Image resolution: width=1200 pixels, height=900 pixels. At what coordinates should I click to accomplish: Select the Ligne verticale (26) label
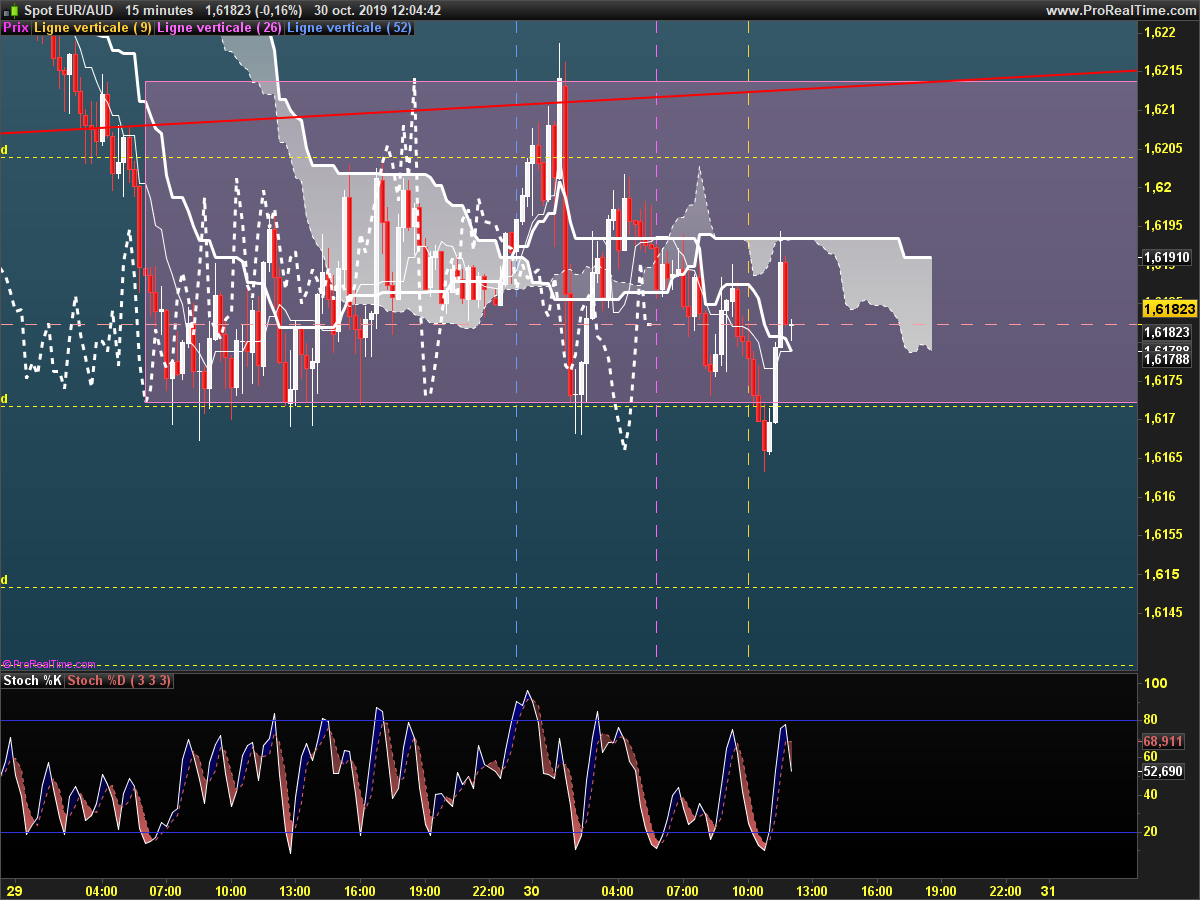(x=220, y=28)
